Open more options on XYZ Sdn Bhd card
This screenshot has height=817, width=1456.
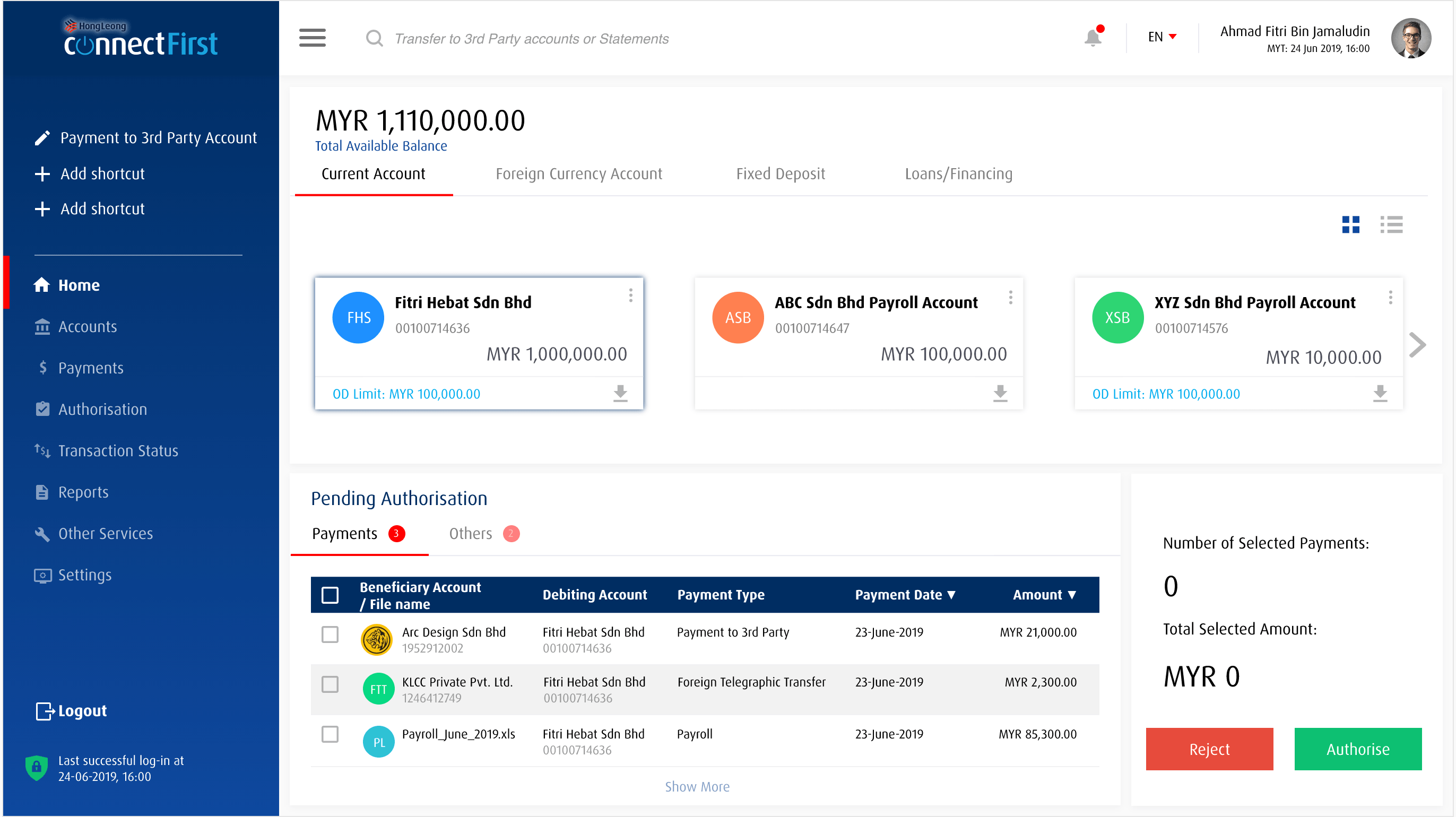click(1390, 297)
